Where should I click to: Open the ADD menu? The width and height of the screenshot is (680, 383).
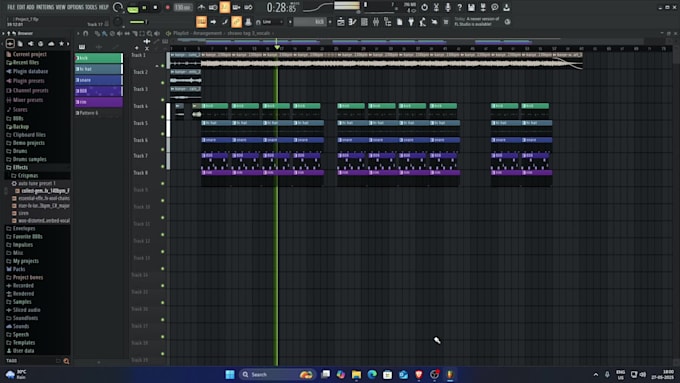click(x=30, y=7)
